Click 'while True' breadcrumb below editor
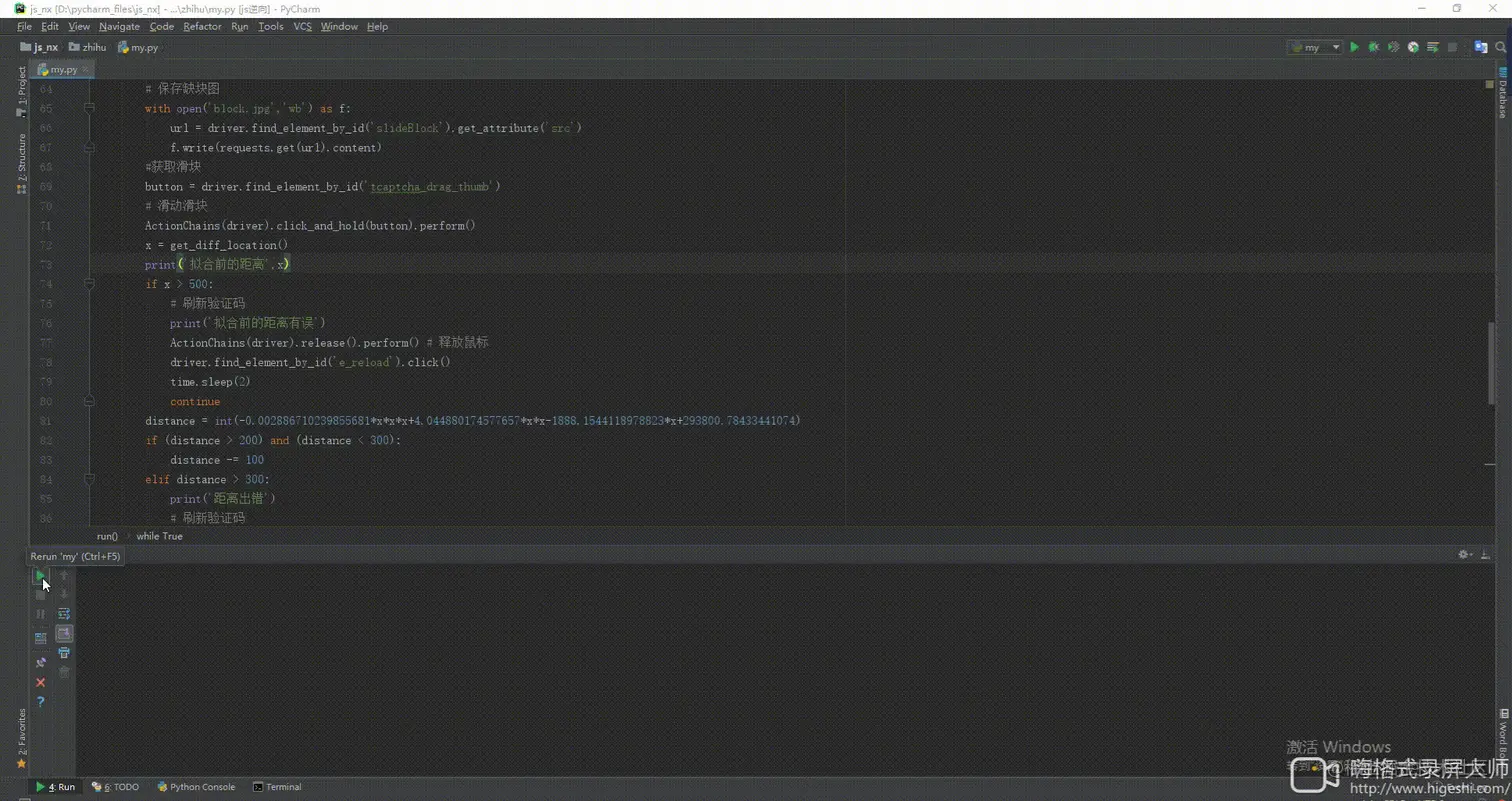 click(x=159, y=536)
